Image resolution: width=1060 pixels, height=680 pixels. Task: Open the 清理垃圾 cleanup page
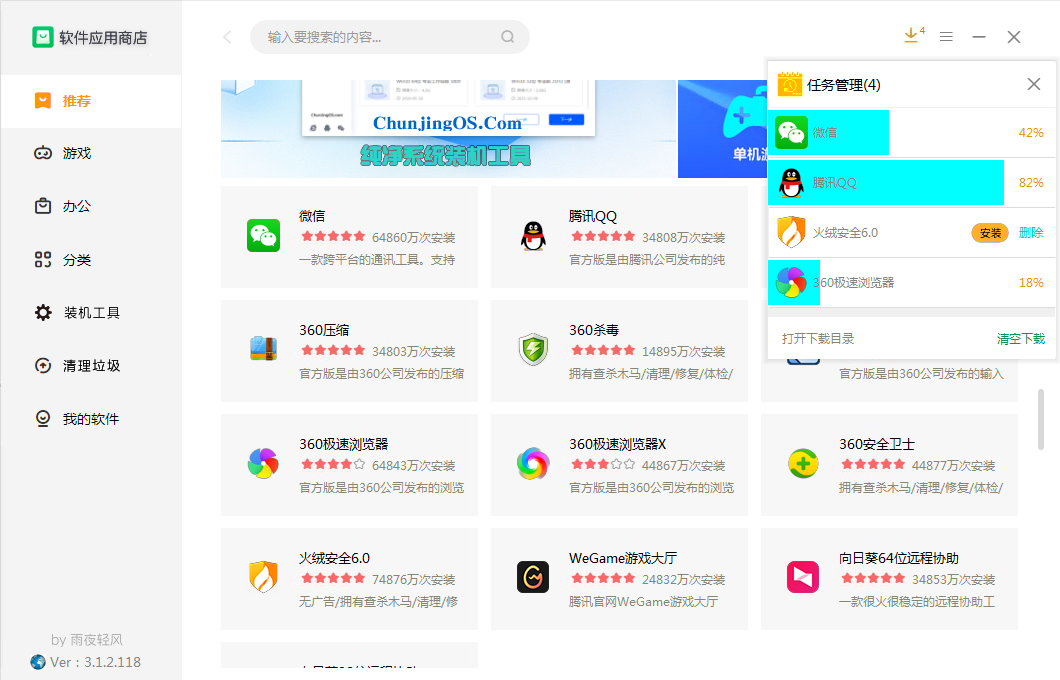[91, 366]
